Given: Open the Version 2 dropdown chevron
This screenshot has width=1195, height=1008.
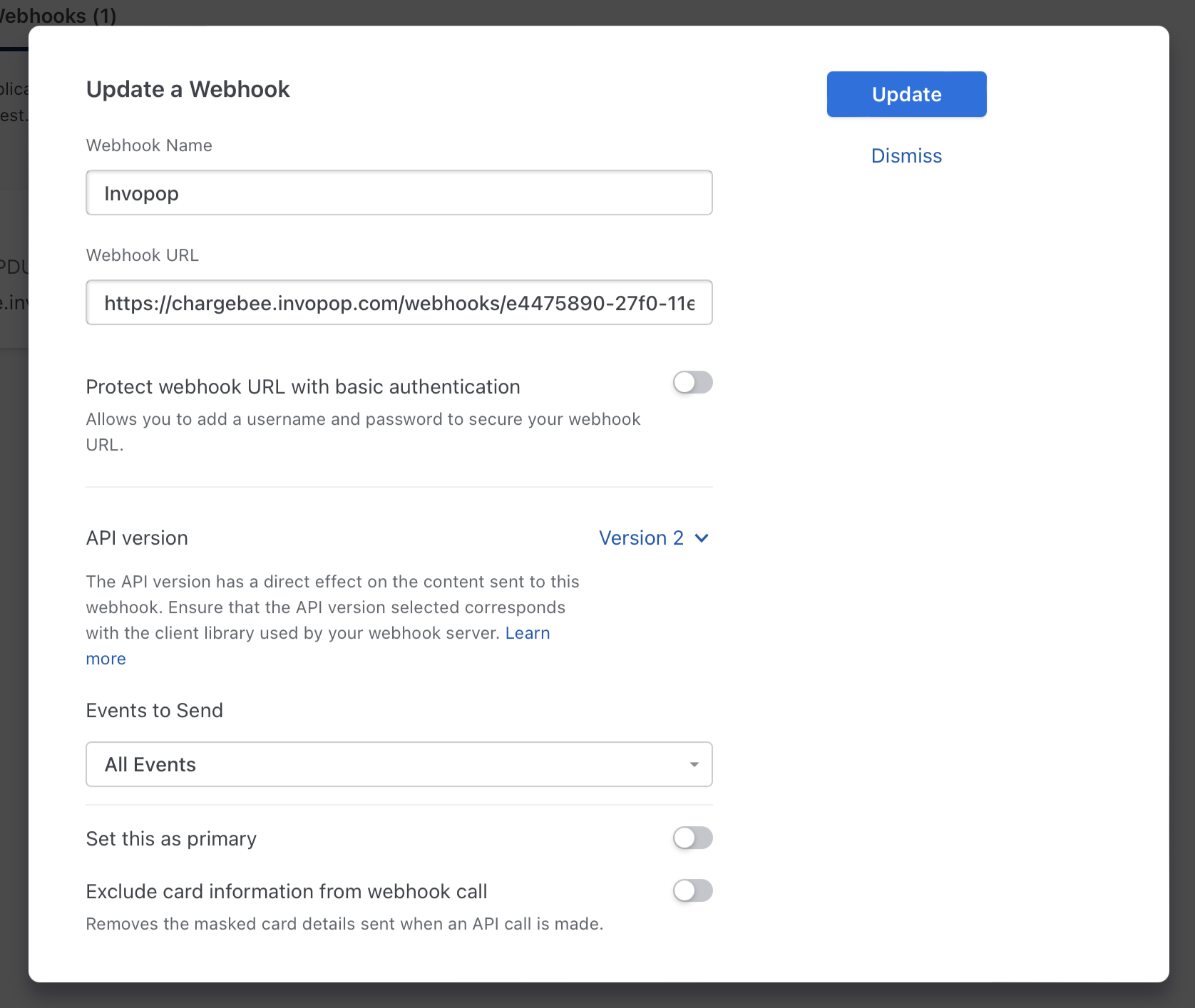Looking at the screenshot, I should pyautogui.click(x=702, y=538).
